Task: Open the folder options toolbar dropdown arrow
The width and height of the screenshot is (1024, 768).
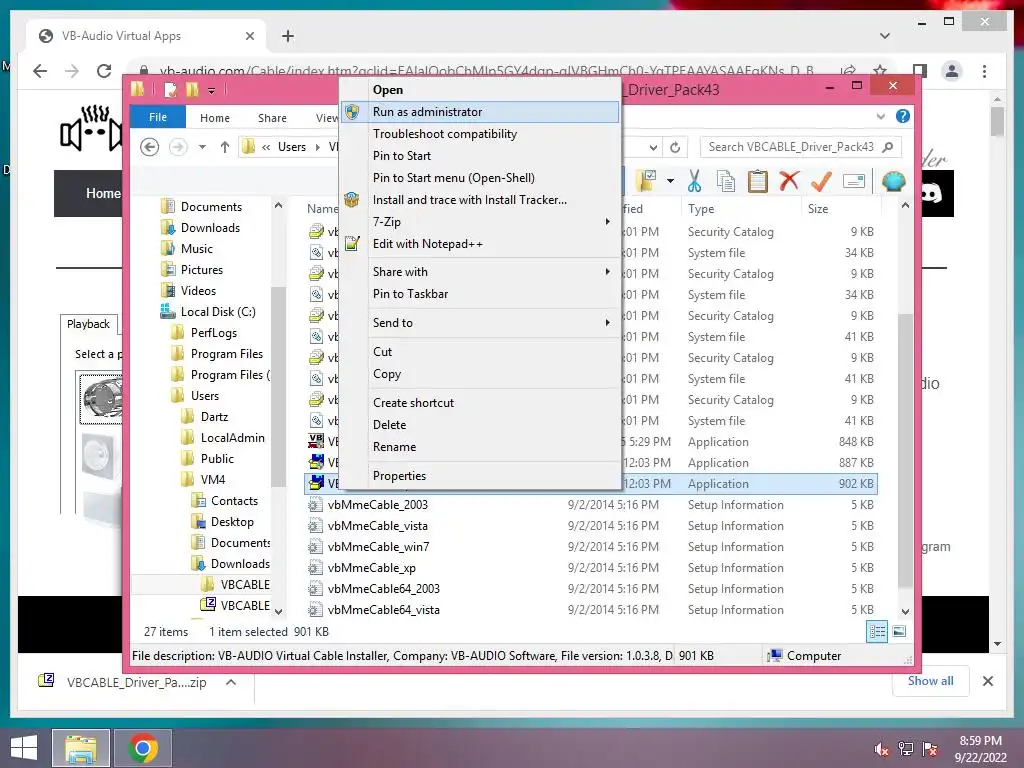Action: click(x=671, y=181)
